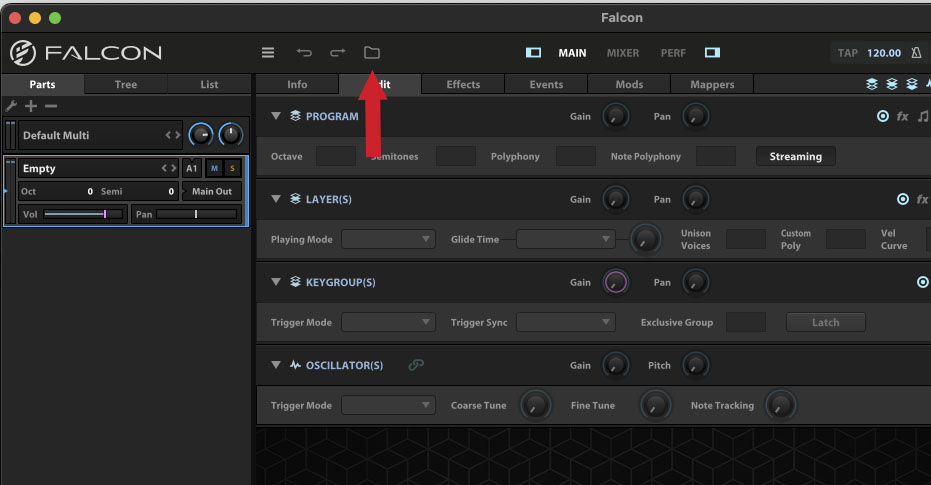
Task: Click the 120.00 tempo field
Action: point(884,53)
